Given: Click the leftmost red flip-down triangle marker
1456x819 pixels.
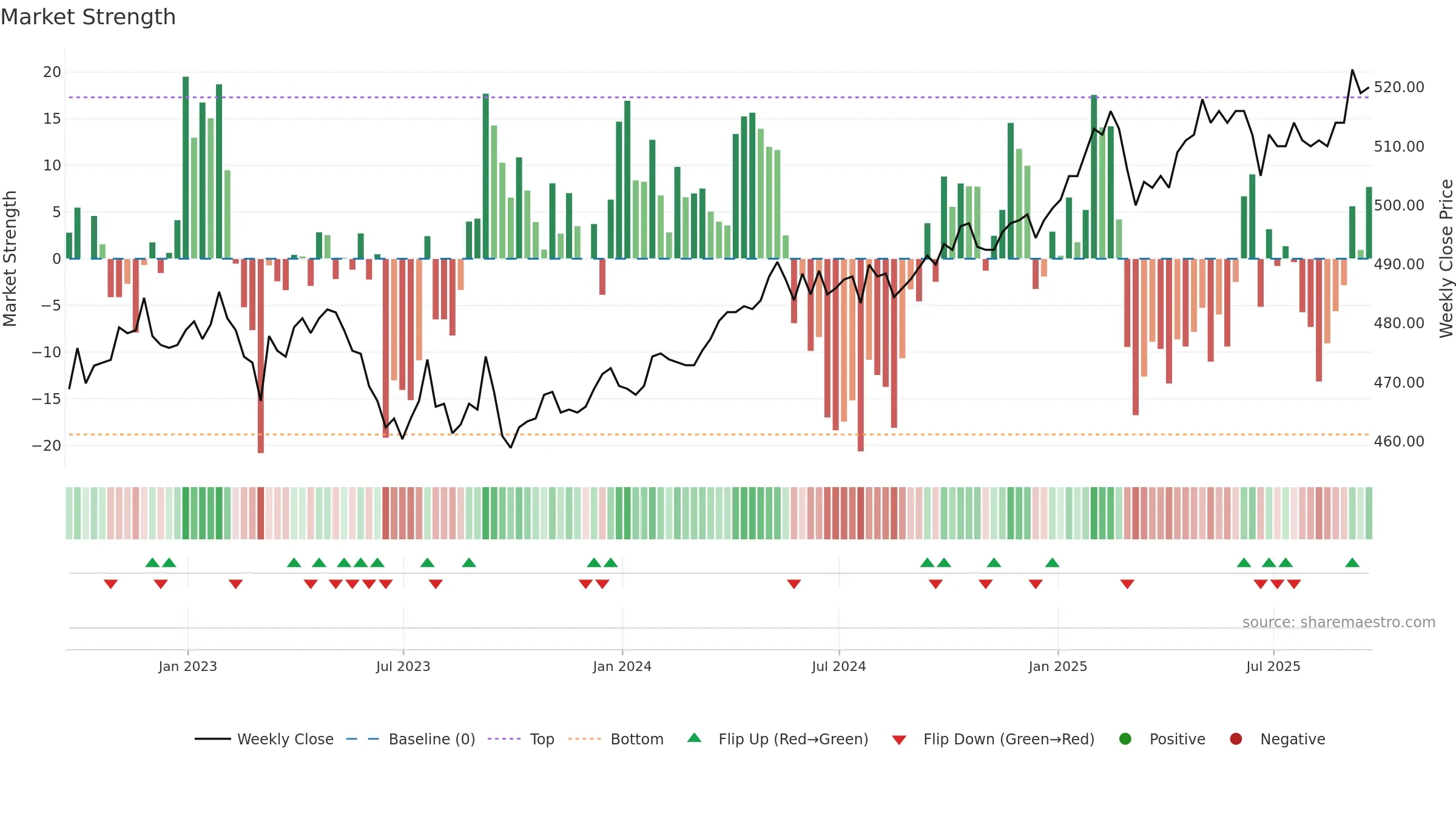Looking at the screenshot, I should [110, 584].
